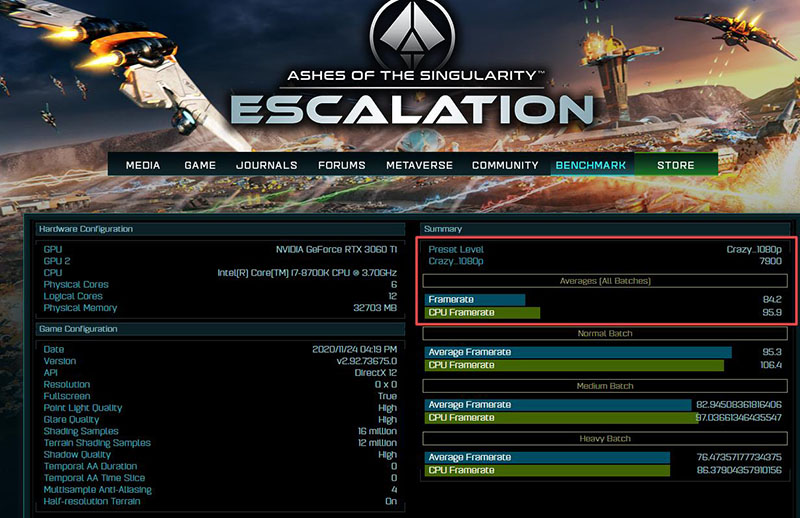
Task: Click the Half-resolution Terrain label
Action: [x=92, y=502]
